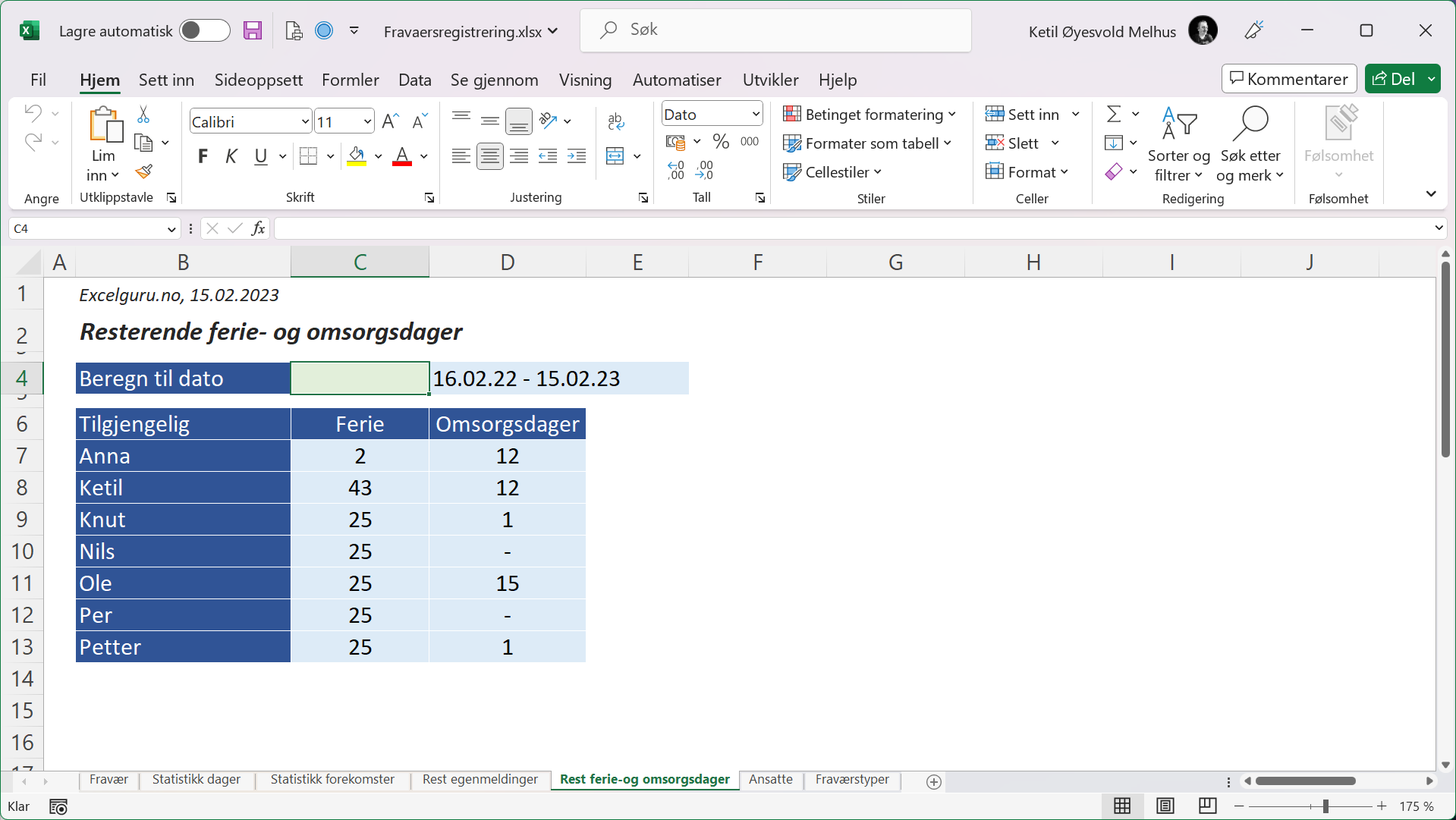
Task: Click the Redo arrow icon
Action: click(x=33, y=142)
